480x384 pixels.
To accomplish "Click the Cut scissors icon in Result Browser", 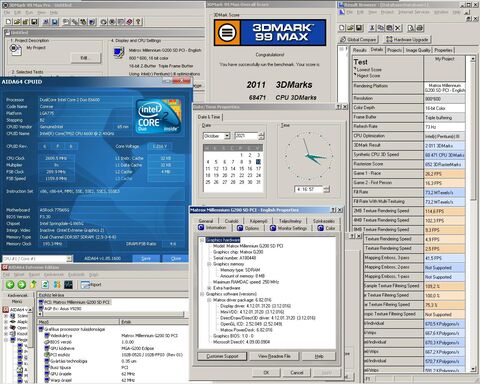I will [372, 28].
